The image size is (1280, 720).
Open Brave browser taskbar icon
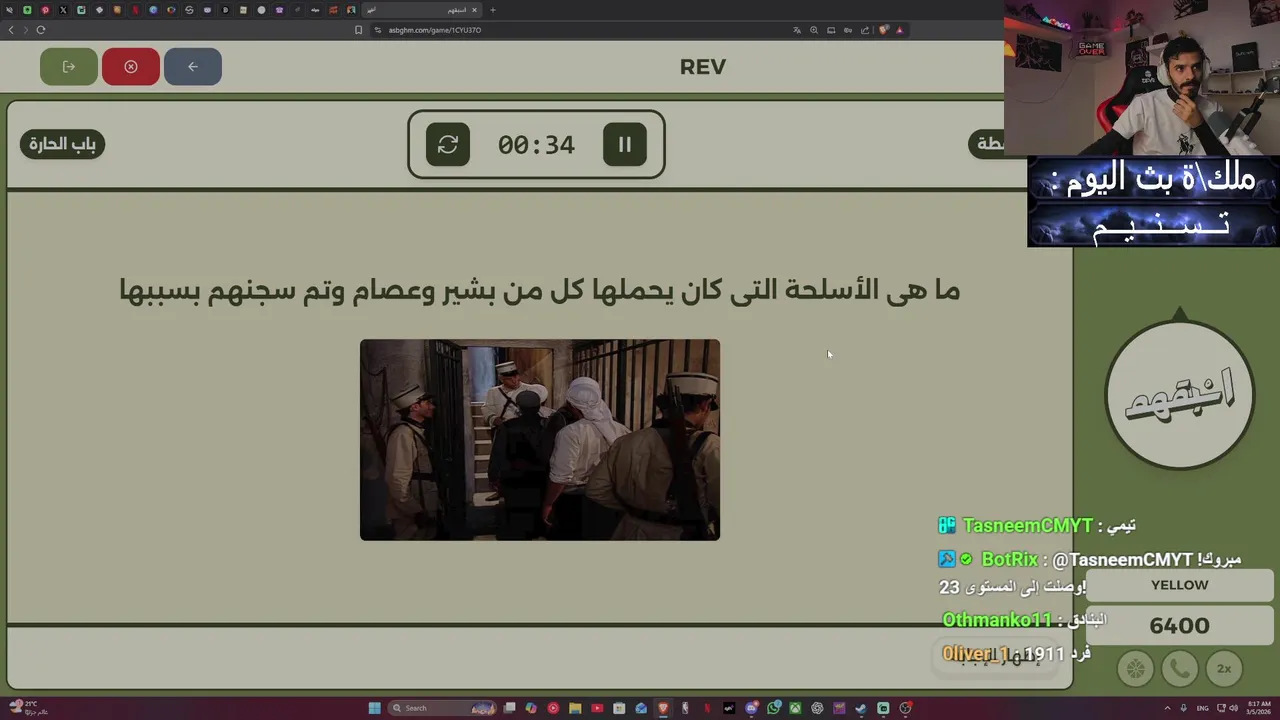click(x=663, y=708)
